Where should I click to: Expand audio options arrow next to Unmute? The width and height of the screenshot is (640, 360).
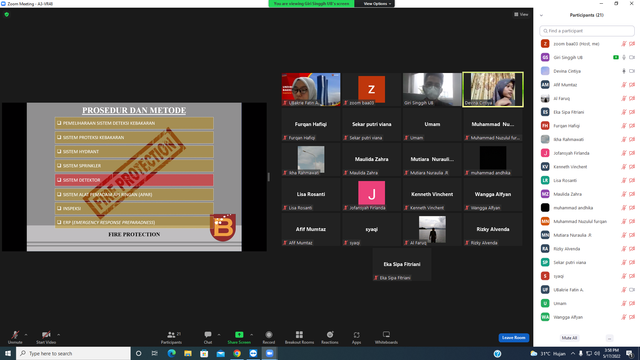[x=26, y=335]
